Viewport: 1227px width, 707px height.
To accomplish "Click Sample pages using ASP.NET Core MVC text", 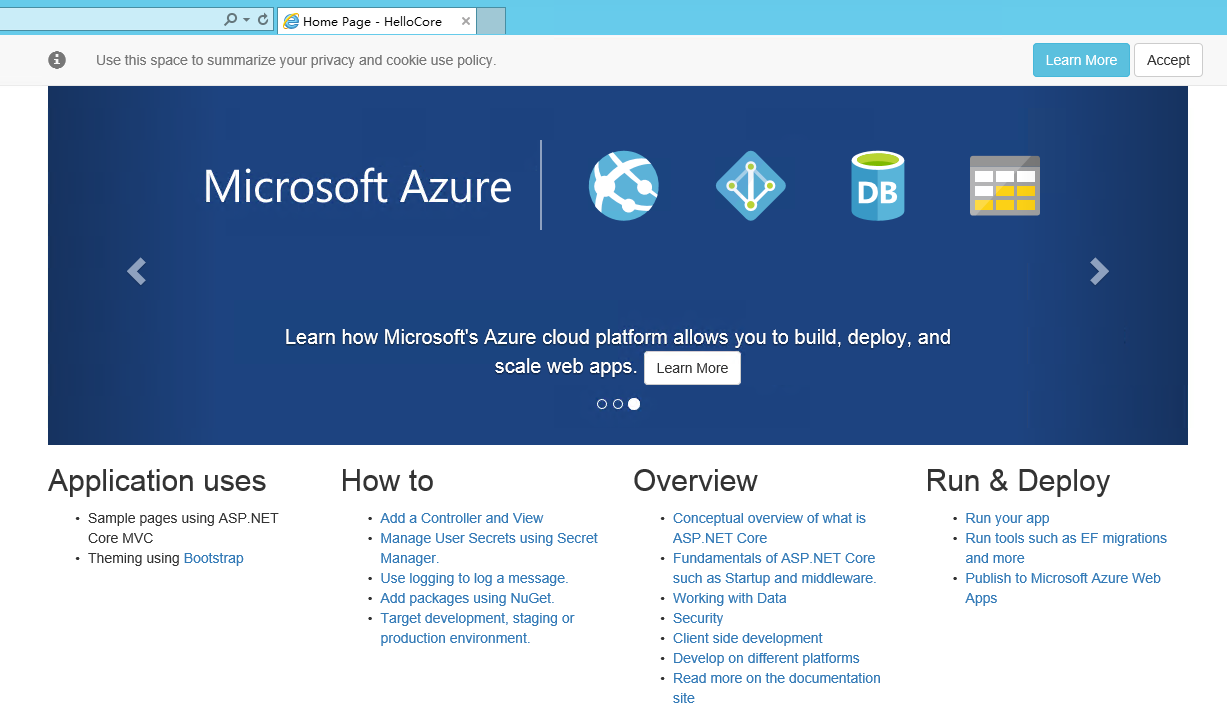I will click(x=183, y=528).
